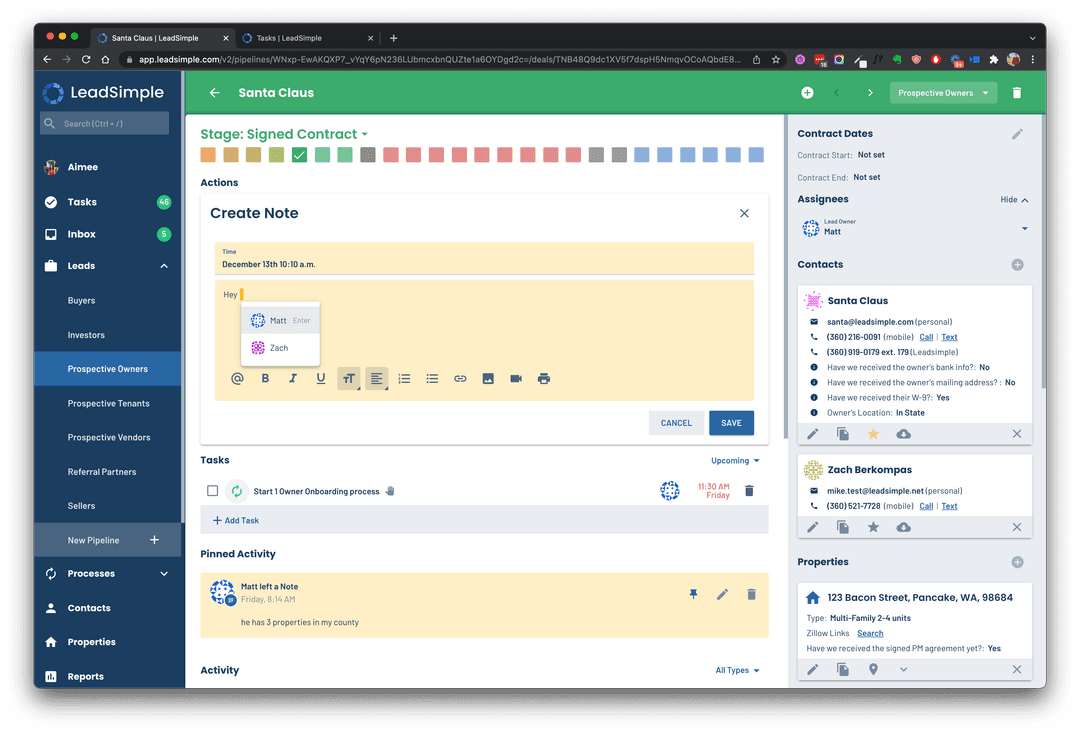Select Zach from the mention suggestions

click(279, 348)
